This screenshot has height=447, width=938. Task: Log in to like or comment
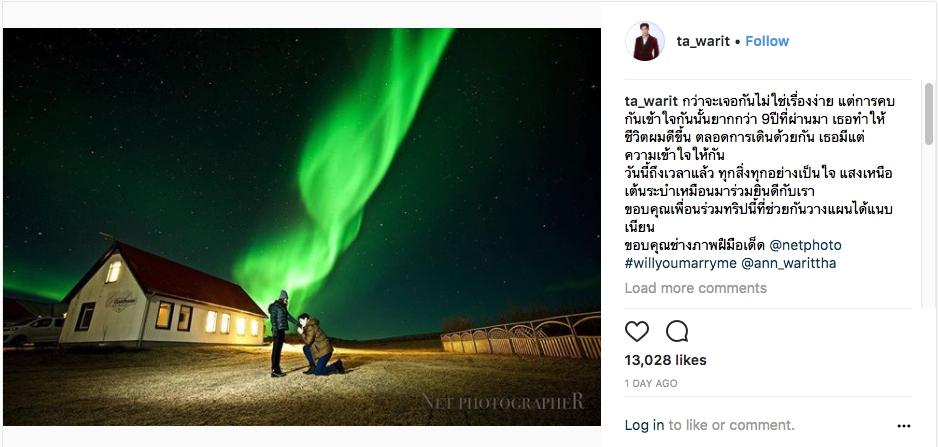pyautogui.click(x=644, y=425)
